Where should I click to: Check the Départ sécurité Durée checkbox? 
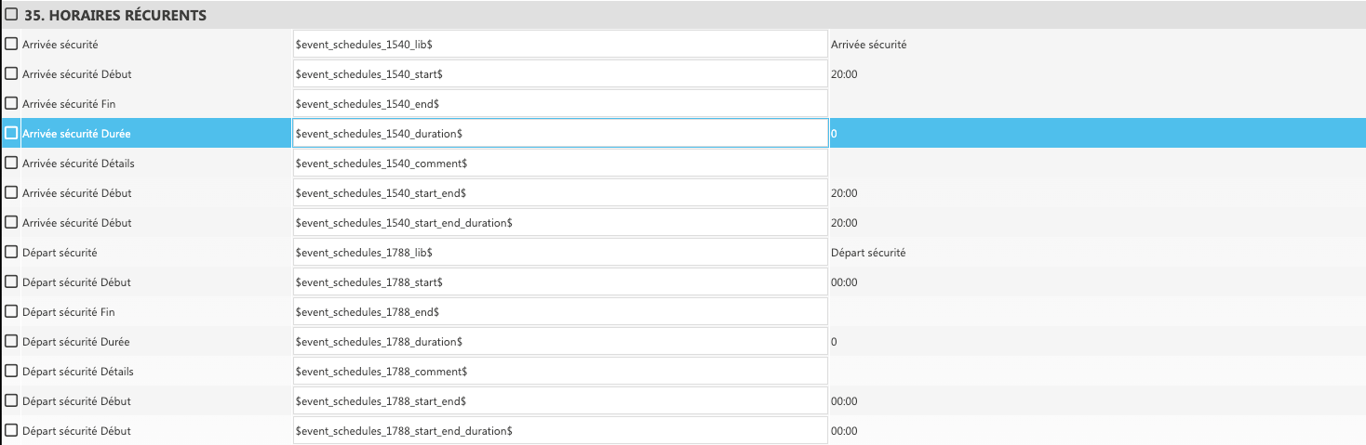(x=12, y=341)
